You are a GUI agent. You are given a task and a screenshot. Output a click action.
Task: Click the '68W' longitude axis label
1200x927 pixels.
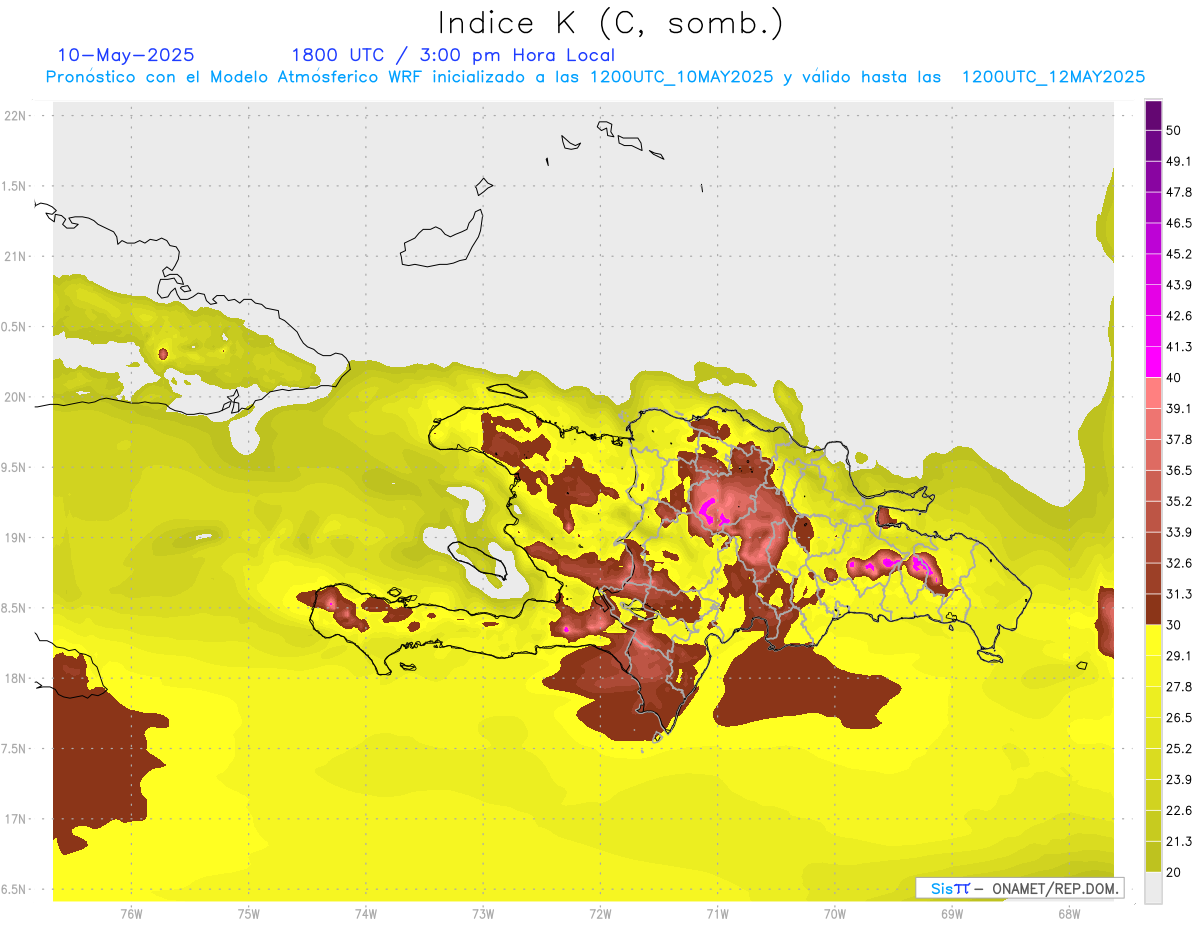1069,913
